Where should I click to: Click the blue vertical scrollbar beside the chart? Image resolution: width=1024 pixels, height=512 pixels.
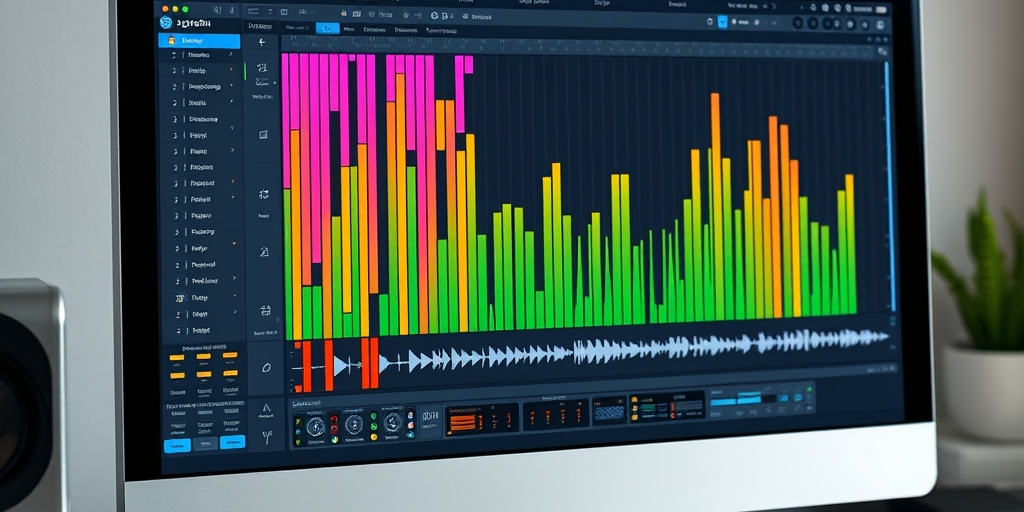point(889,186)
